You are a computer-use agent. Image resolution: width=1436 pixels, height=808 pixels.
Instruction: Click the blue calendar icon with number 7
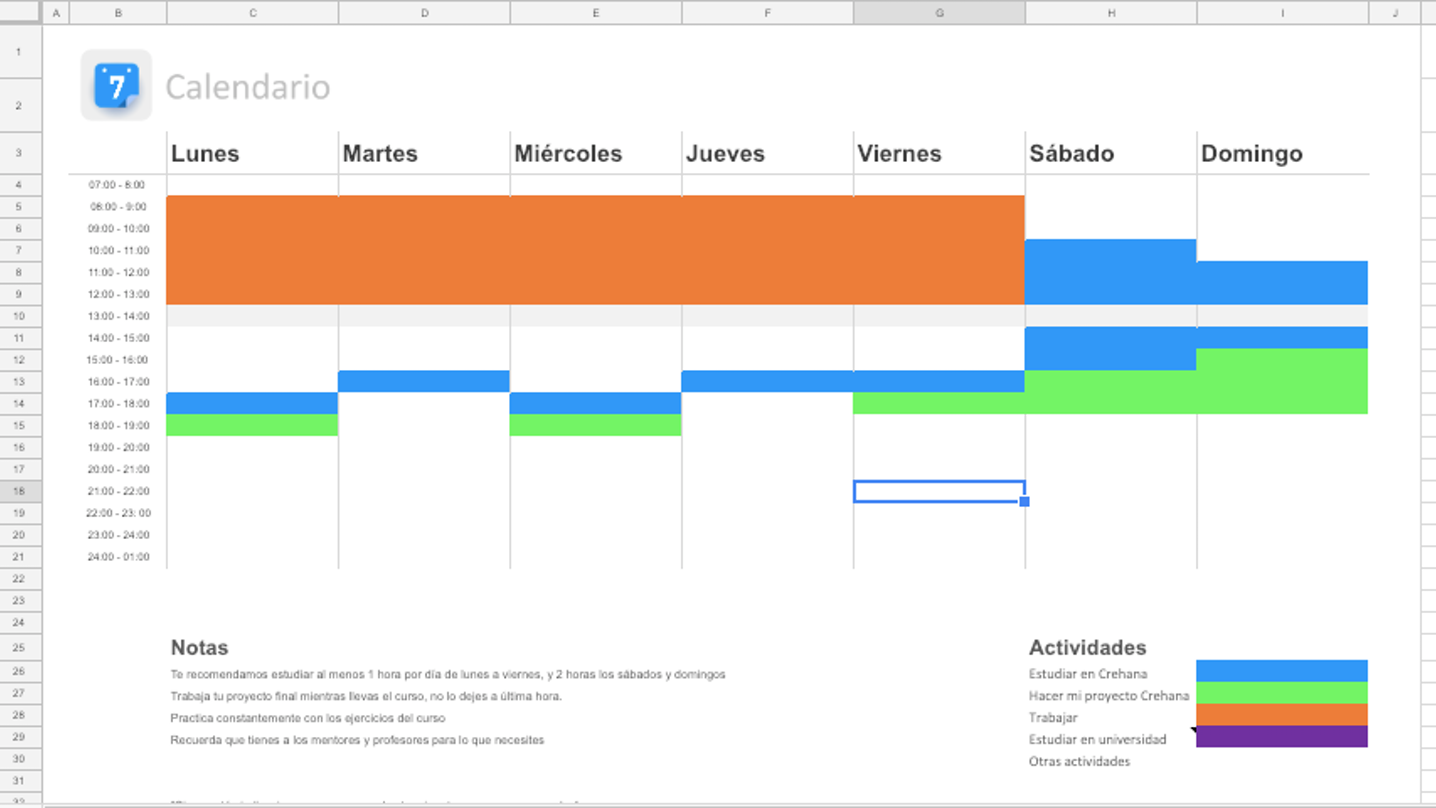coord(116,86)
